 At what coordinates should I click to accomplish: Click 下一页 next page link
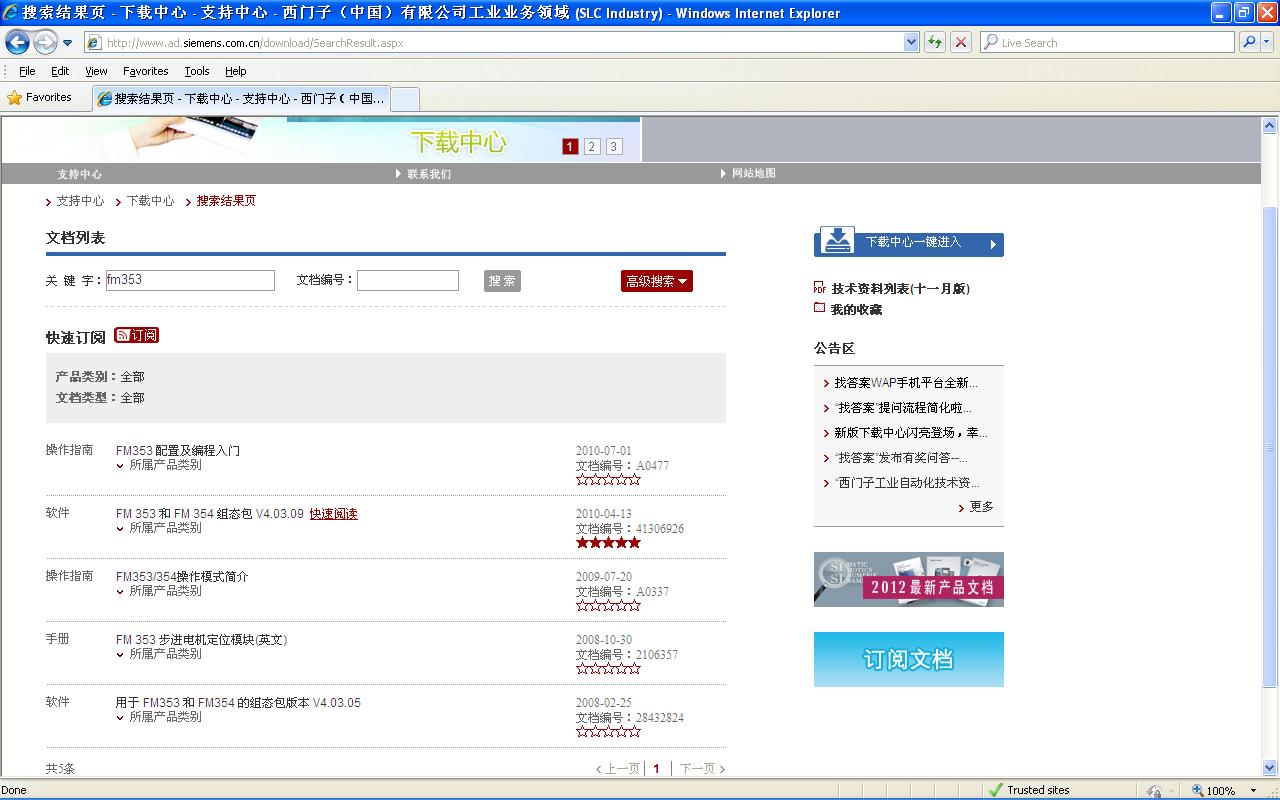click(x=702, y=769)
